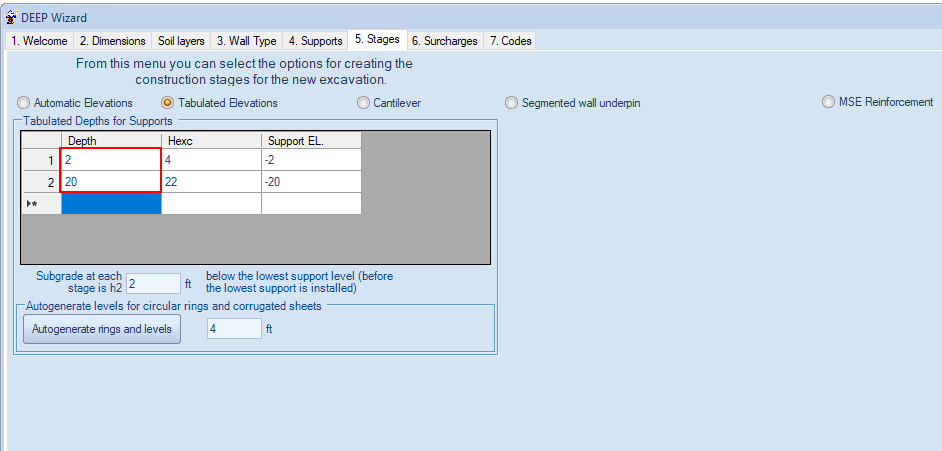Go to the Soil layers tab
The width and height of the screenshot is (942, 451).
(181, 41)
